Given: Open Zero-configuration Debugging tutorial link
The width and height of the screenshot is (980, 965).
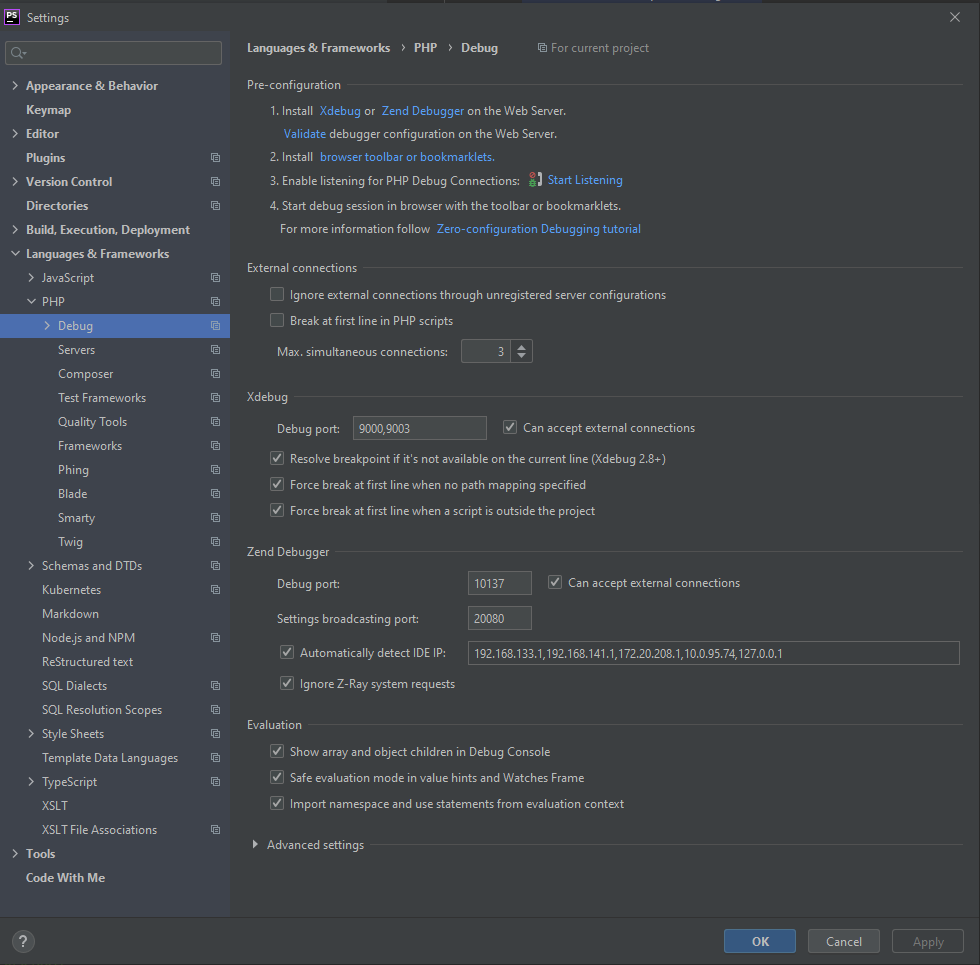Looking at the screenshot, I should pos(538,229).
